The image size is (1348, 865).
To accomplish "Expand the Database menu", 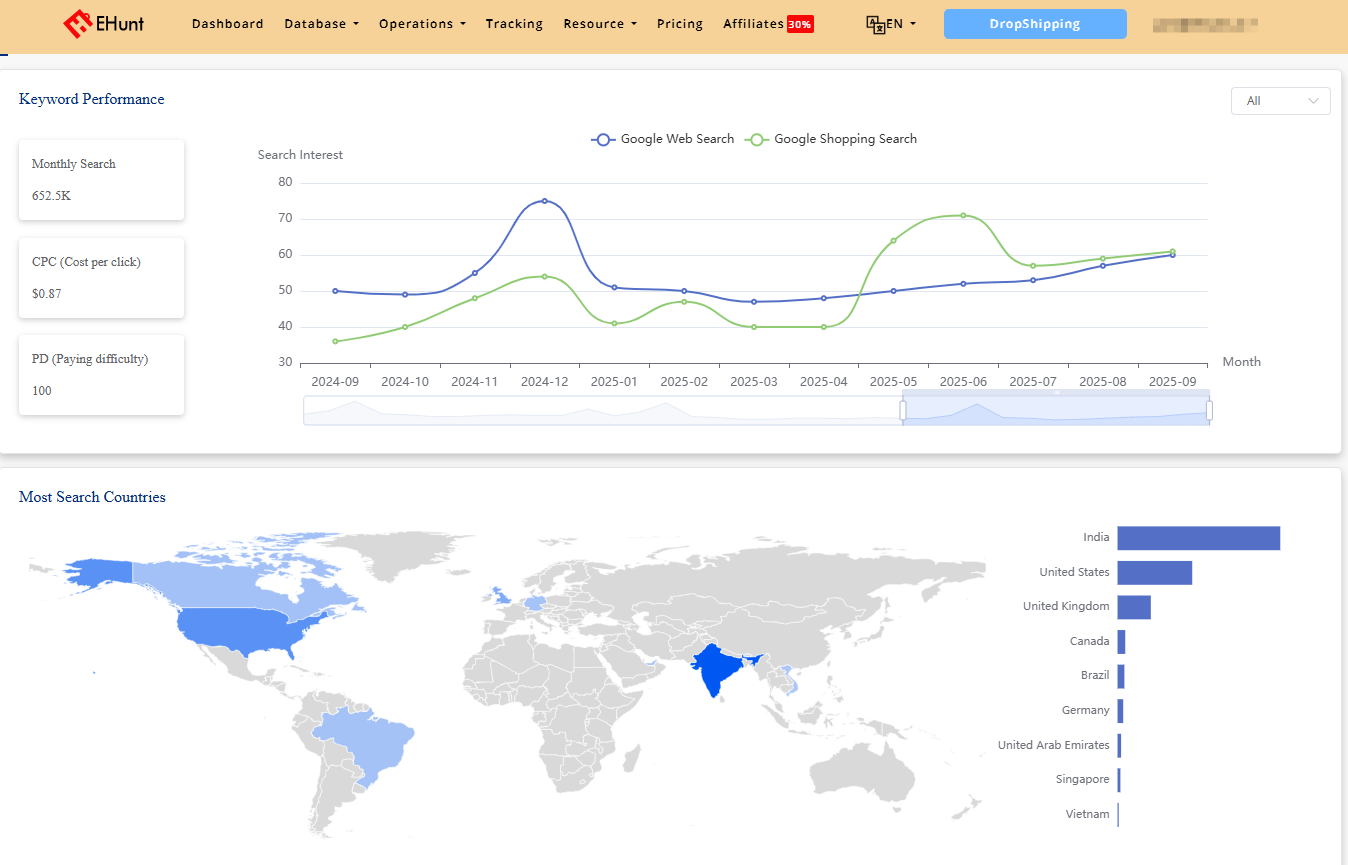I will pos(320,23).
